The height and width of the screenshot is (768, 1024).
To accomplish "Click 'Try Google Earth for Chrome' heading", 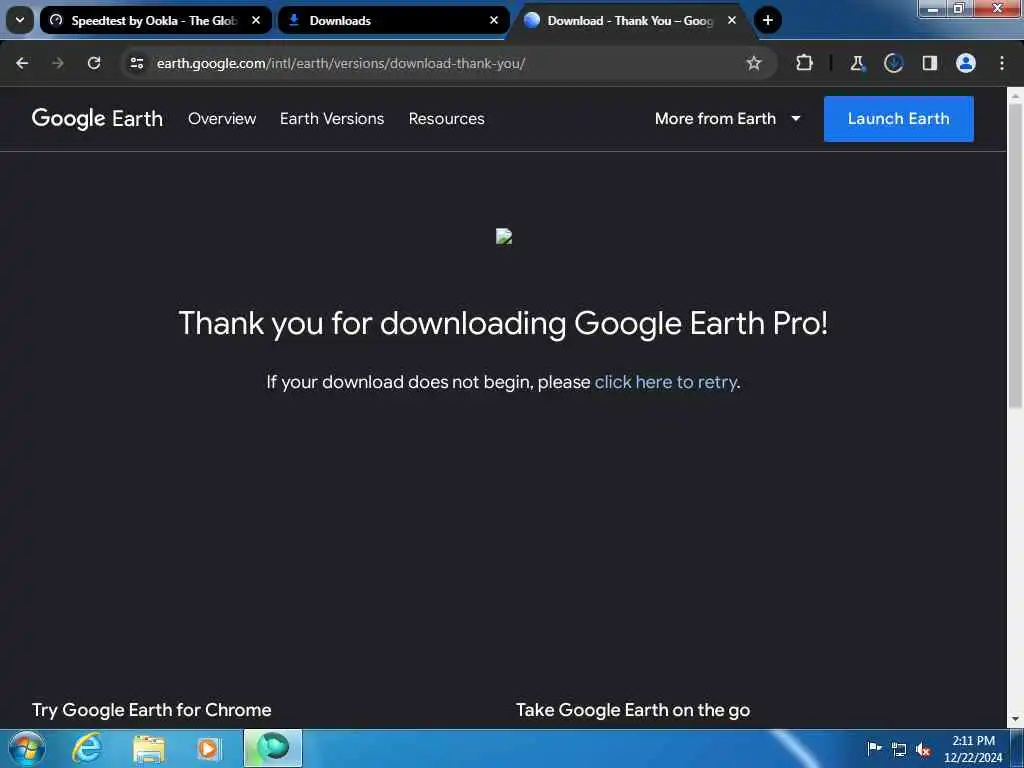I will pyautogui.click(x=152, y=710).
